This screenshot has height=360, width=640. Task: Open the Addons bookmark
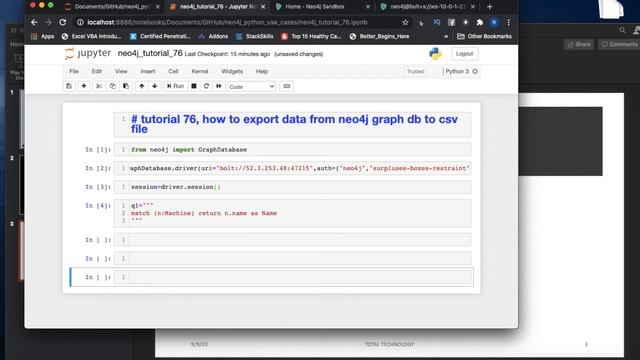coord(213,36)
